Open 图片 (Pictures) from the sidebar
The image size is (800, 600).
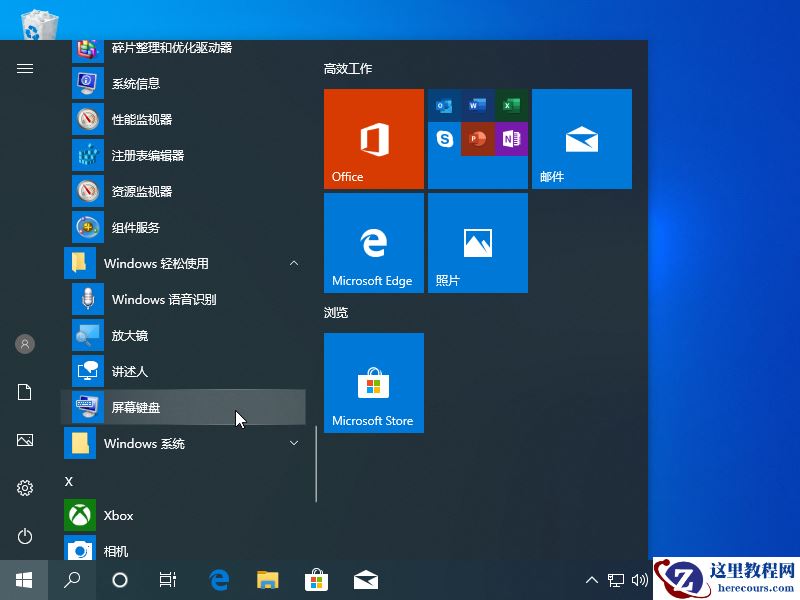click(24, 440)
